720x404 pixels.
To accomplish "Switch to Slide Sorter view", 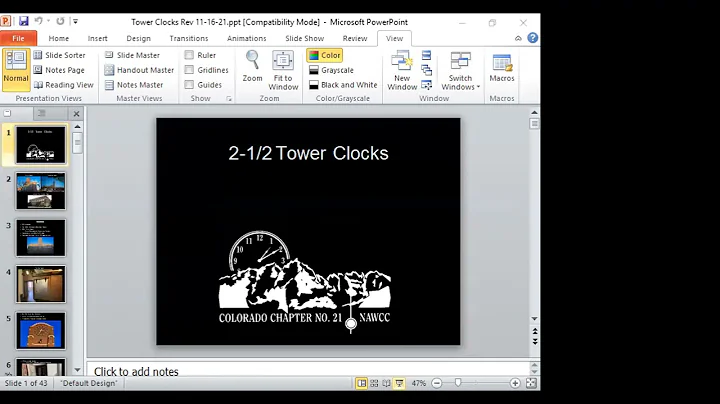I will [x=59, y=55].
